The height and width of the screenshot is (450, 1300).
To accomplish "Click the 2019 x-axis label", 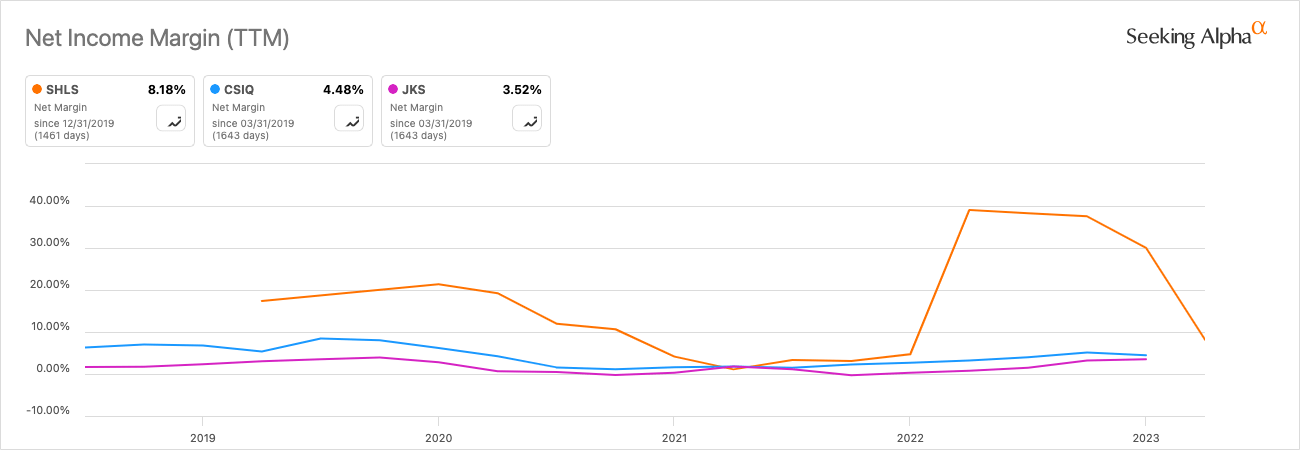I will point(202,438).
